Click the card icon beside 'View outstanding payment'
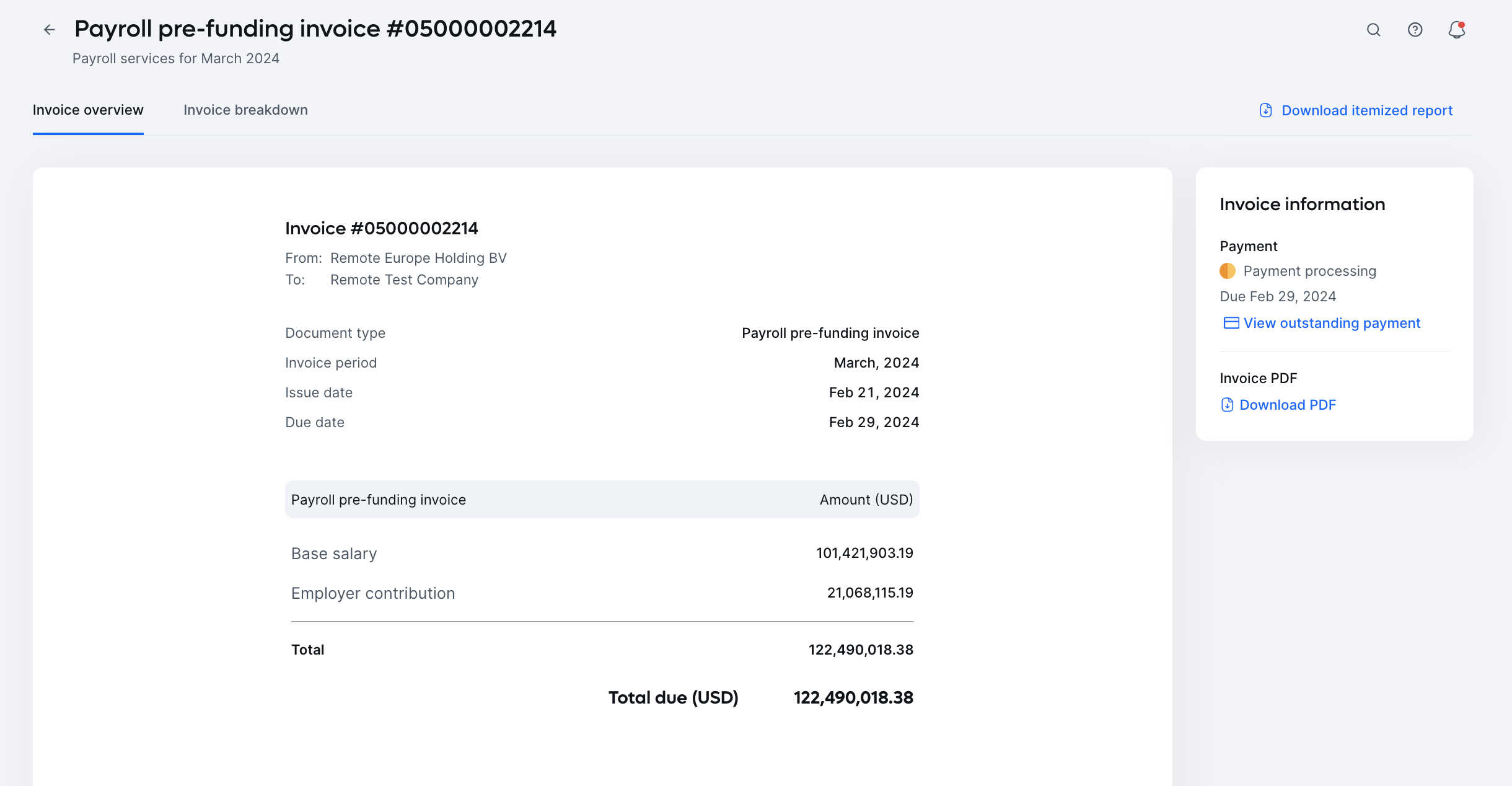This screenshot has height=786, width=1512. [x=1229, y=323]
